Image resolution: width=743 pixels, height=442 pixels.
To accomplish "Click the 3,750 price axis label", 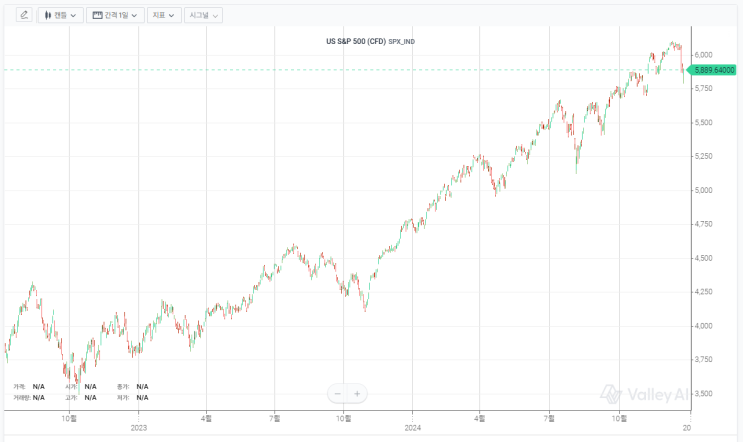I will tap(704, 360).
